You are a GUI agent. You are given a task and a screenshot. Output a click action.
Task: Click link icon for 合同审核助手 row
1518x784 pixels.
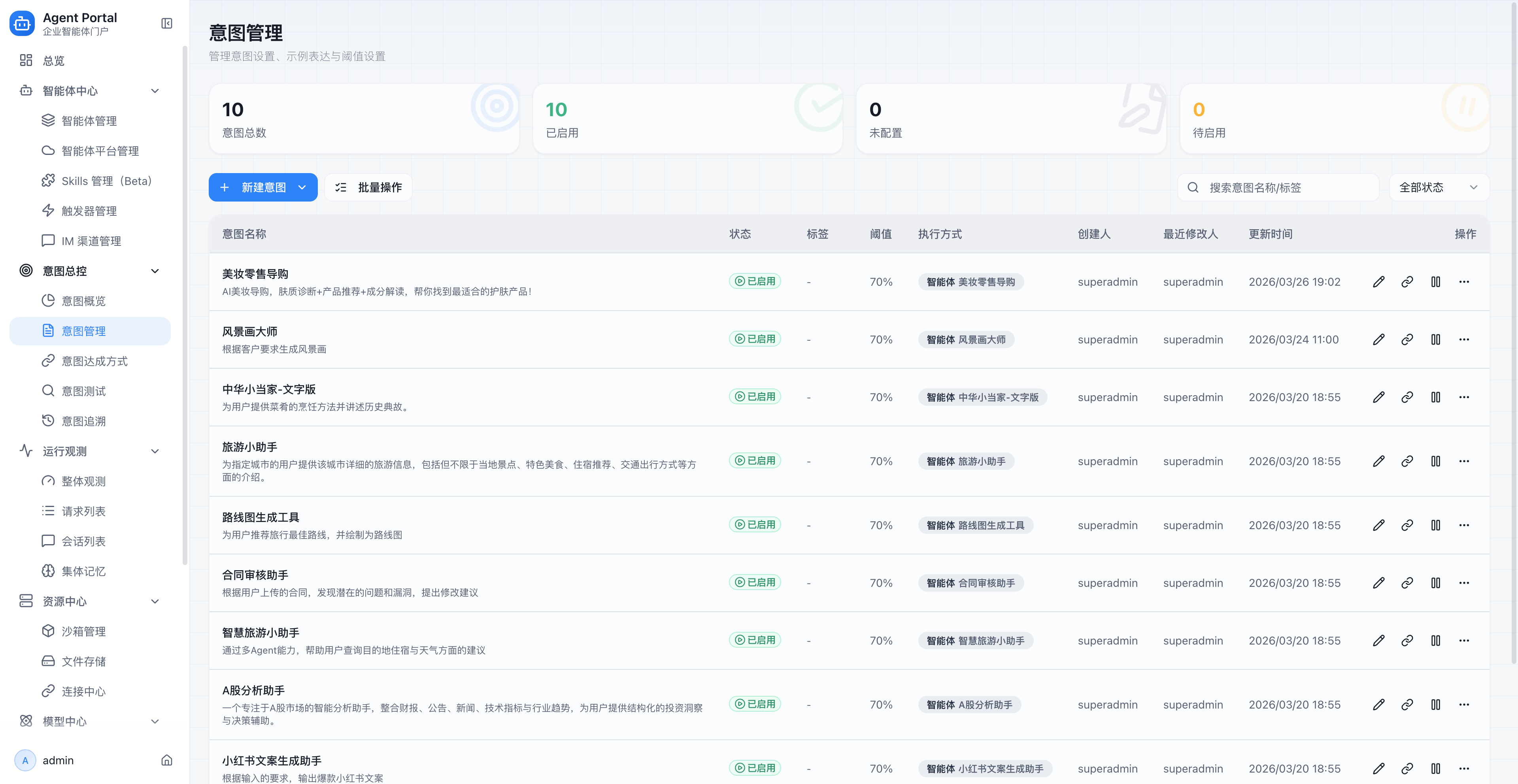pos(1407,582)
